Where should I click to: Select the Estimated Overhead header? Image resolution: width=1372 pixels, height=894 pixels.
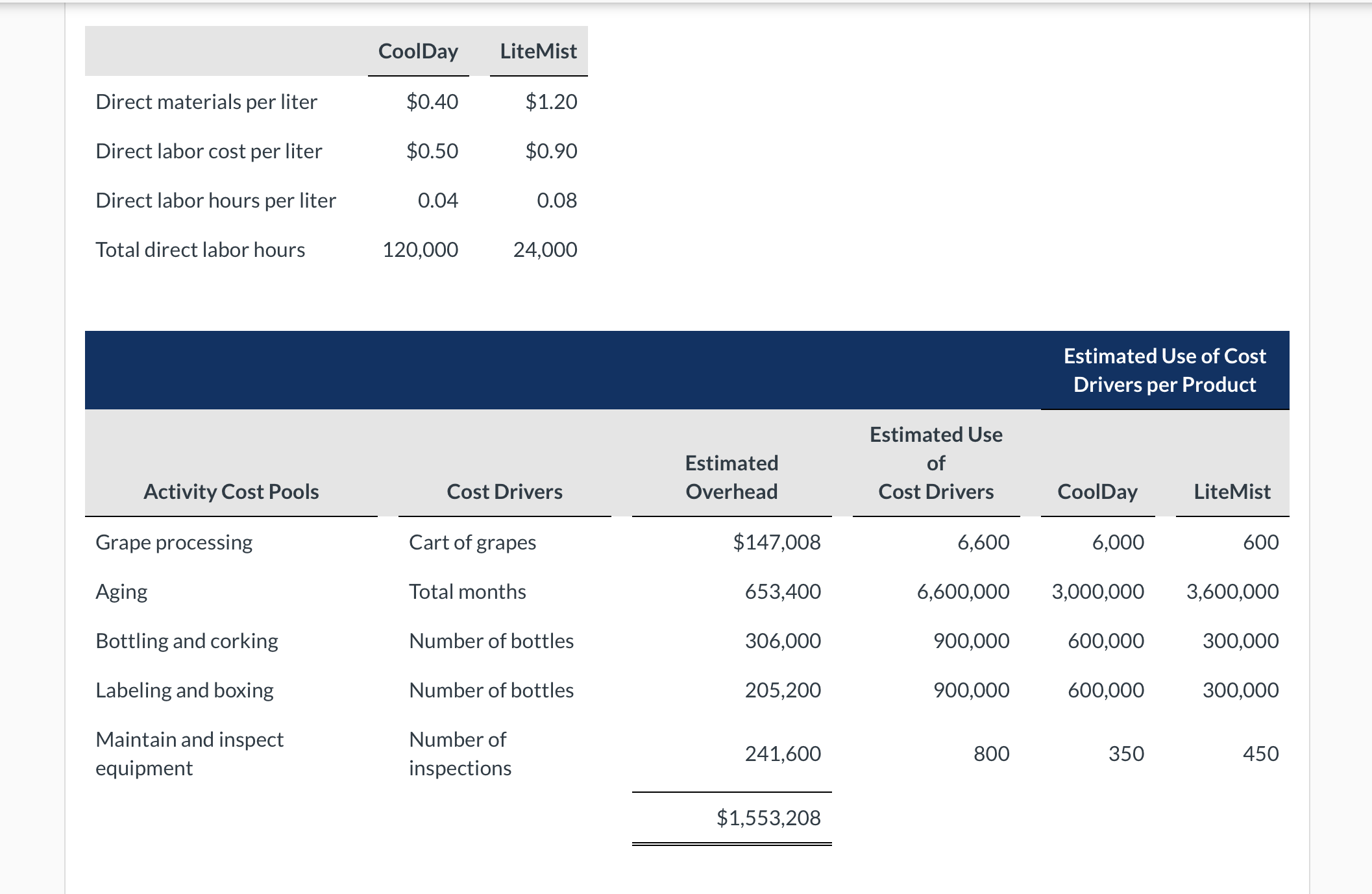[731, 477]
